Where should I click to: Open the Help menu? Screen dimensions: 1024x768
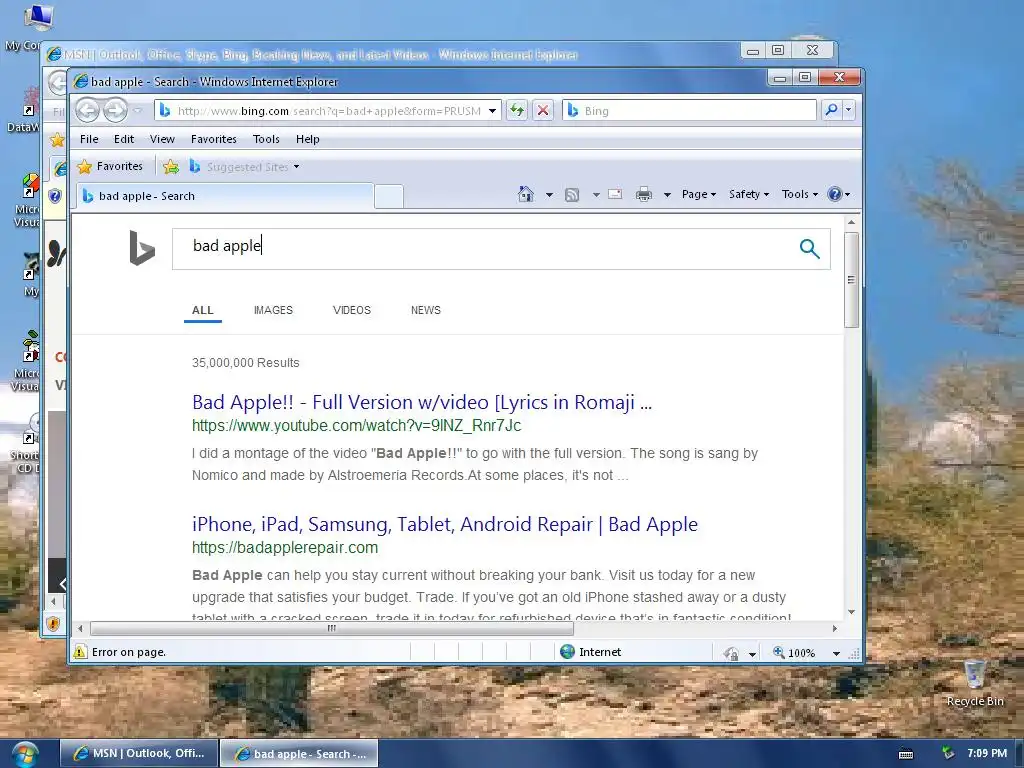[x=308, y=139]
